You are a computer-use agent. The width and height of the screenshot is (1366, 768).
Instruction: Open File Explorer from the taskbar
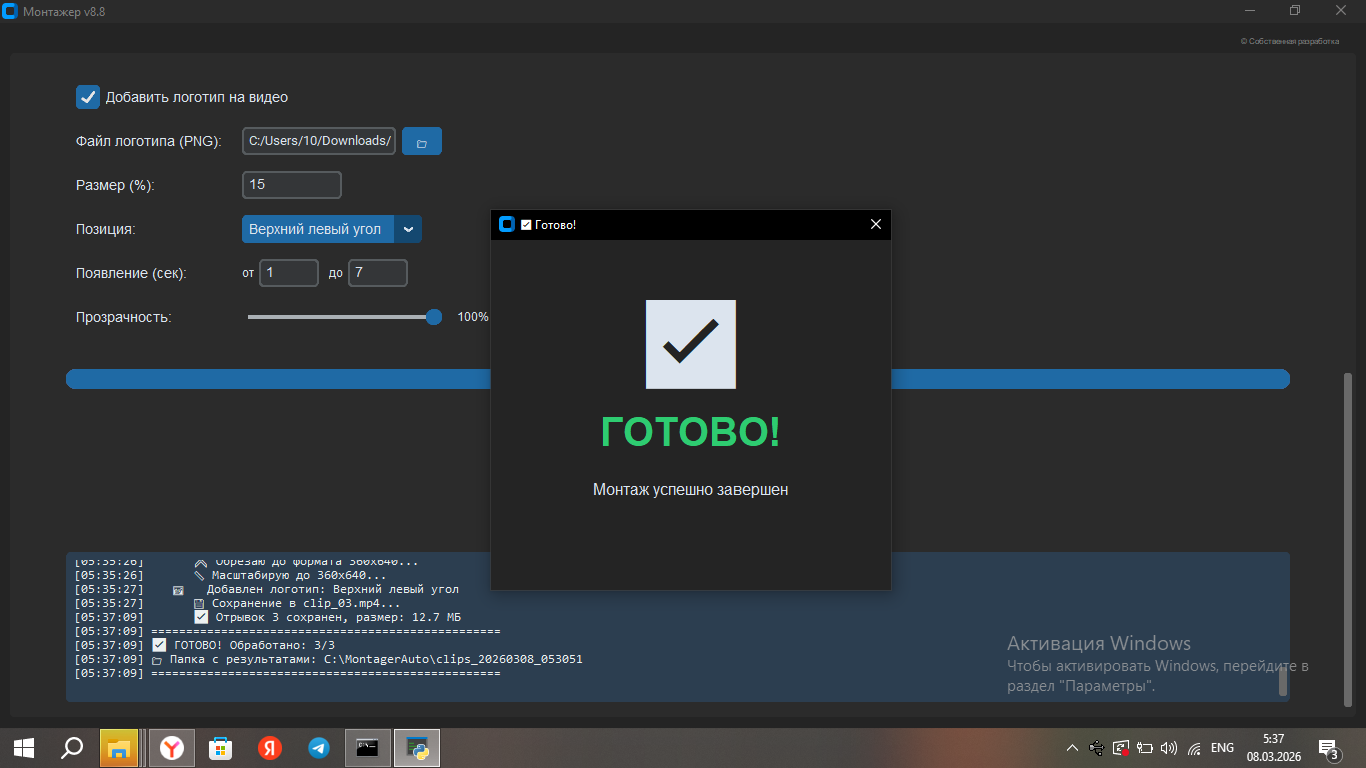tap(119, 748)
